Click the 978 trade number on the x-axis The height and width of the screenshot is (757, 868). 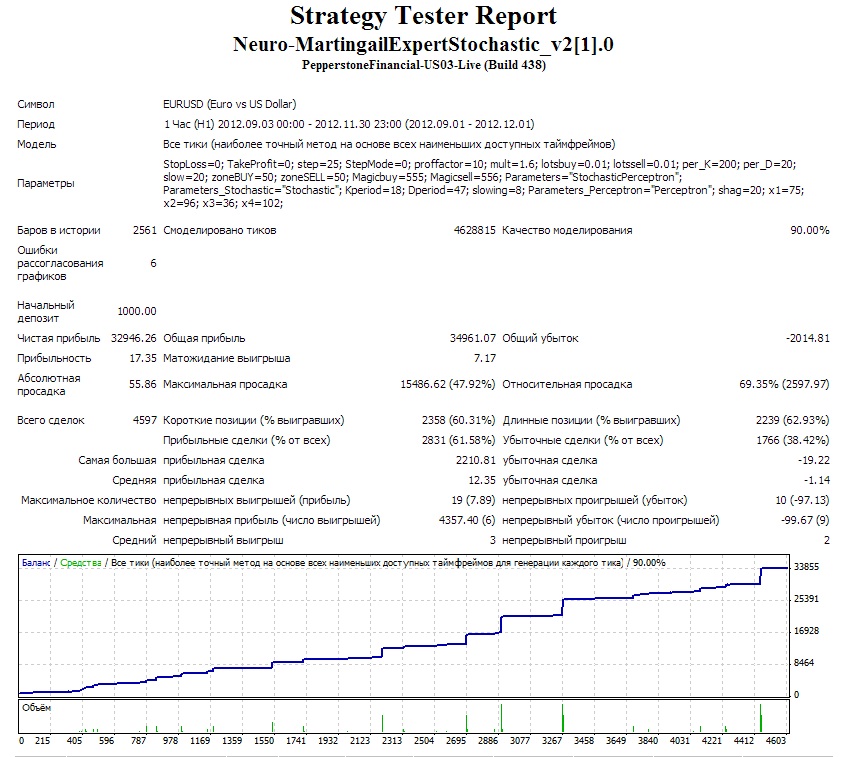tap(170, 740)
